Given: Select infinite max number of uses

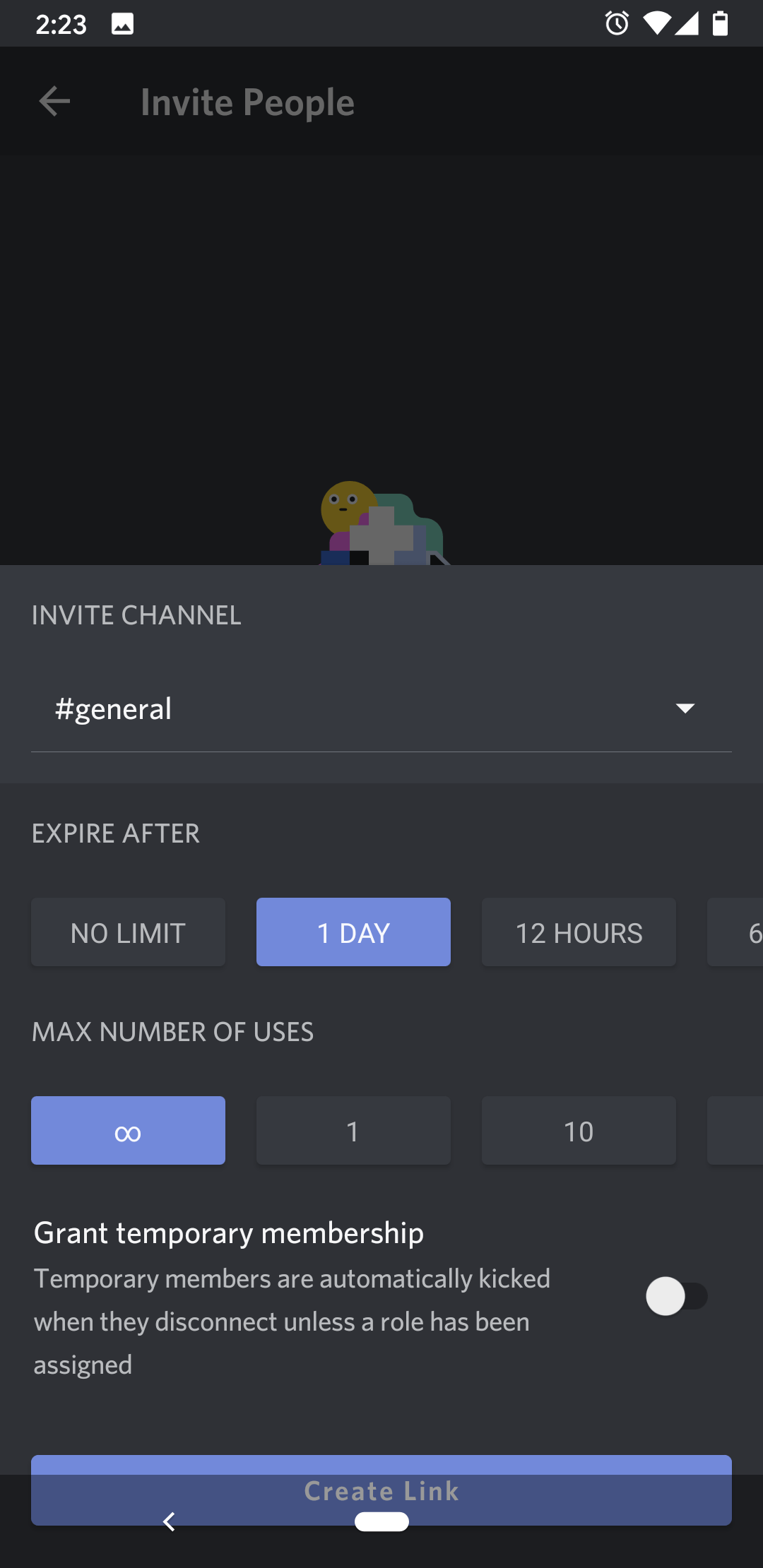Looking at the screenshot, I should tap(128, 1131).
